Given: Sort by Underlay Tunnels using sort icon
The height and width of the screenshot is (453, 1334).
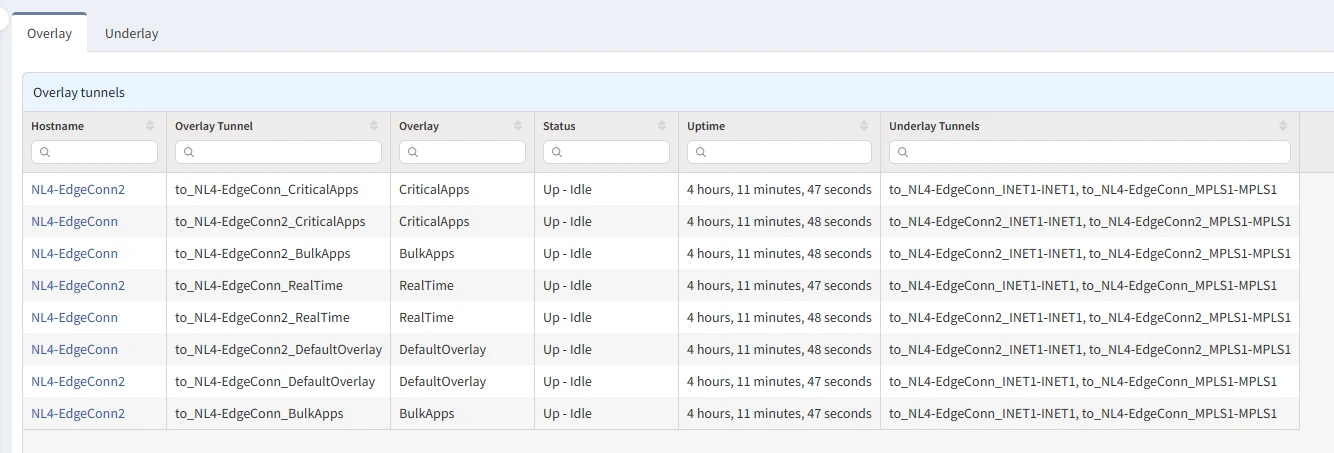Looking at the screenshot, I should pyautogui.click(x=1283, y=126).
